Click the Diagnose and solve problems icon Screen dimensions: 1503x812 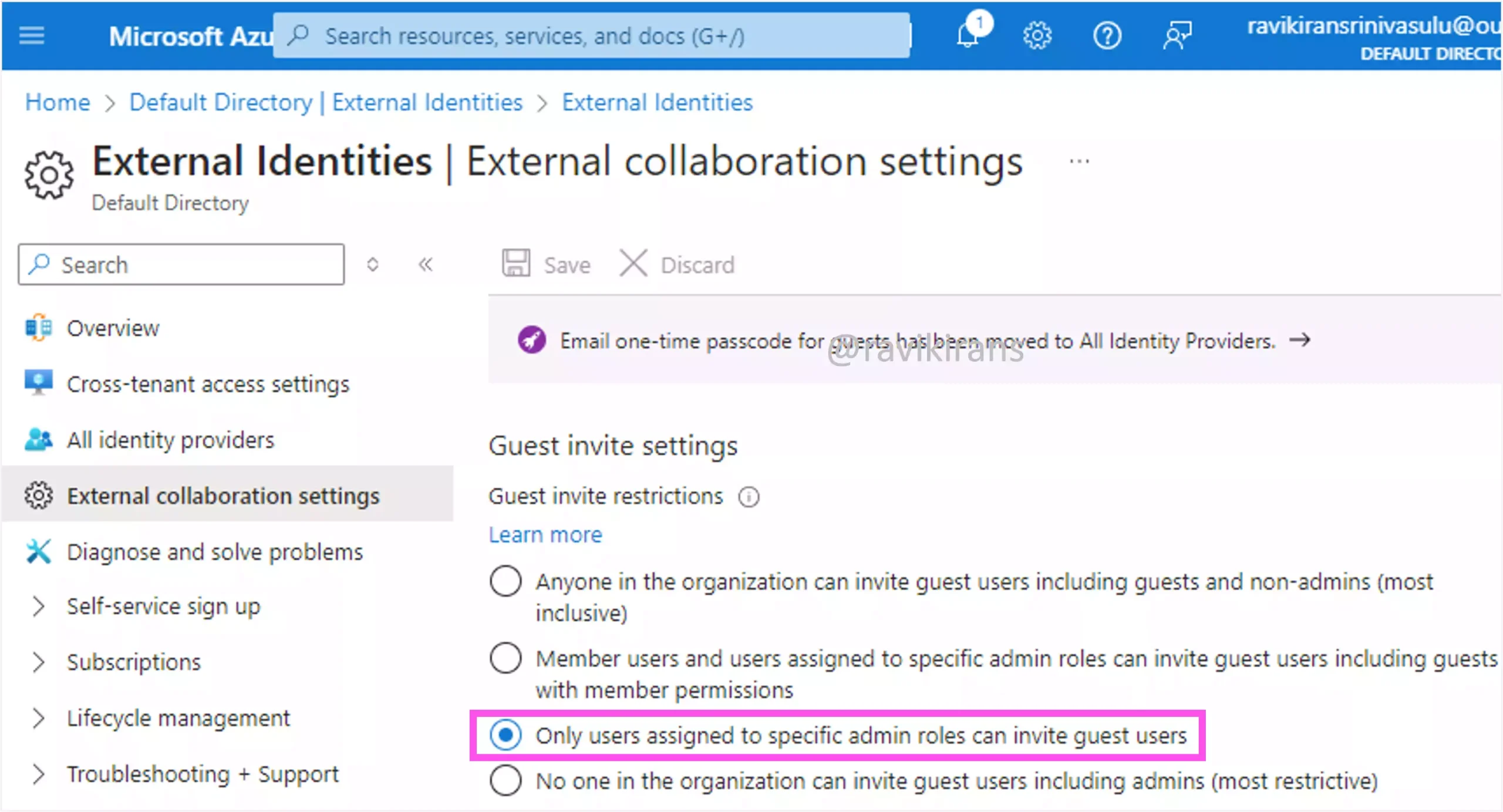(x=41, y=551)
